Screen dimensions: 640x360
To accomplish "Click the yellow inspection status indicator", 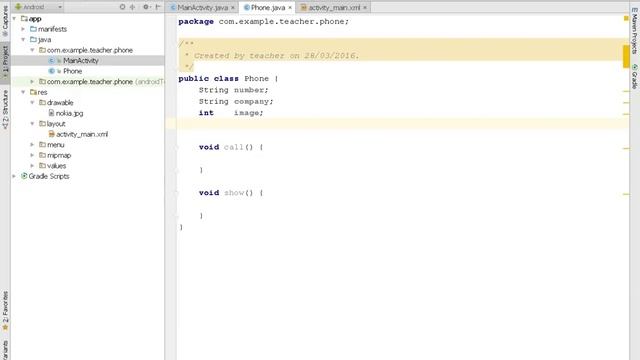I will [626, 18].
